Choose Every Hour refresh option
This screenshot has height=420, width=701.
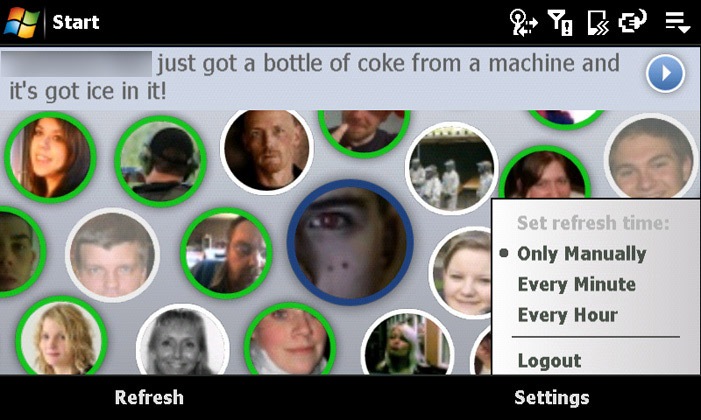tap(568, 315)
